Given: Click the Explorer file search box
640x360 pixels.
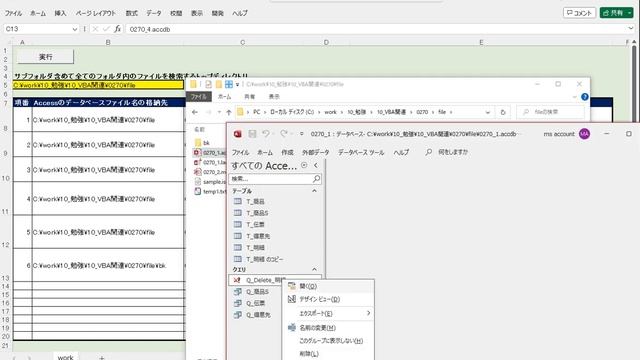Looking at the screenshot, I should (x=551, y=112).
